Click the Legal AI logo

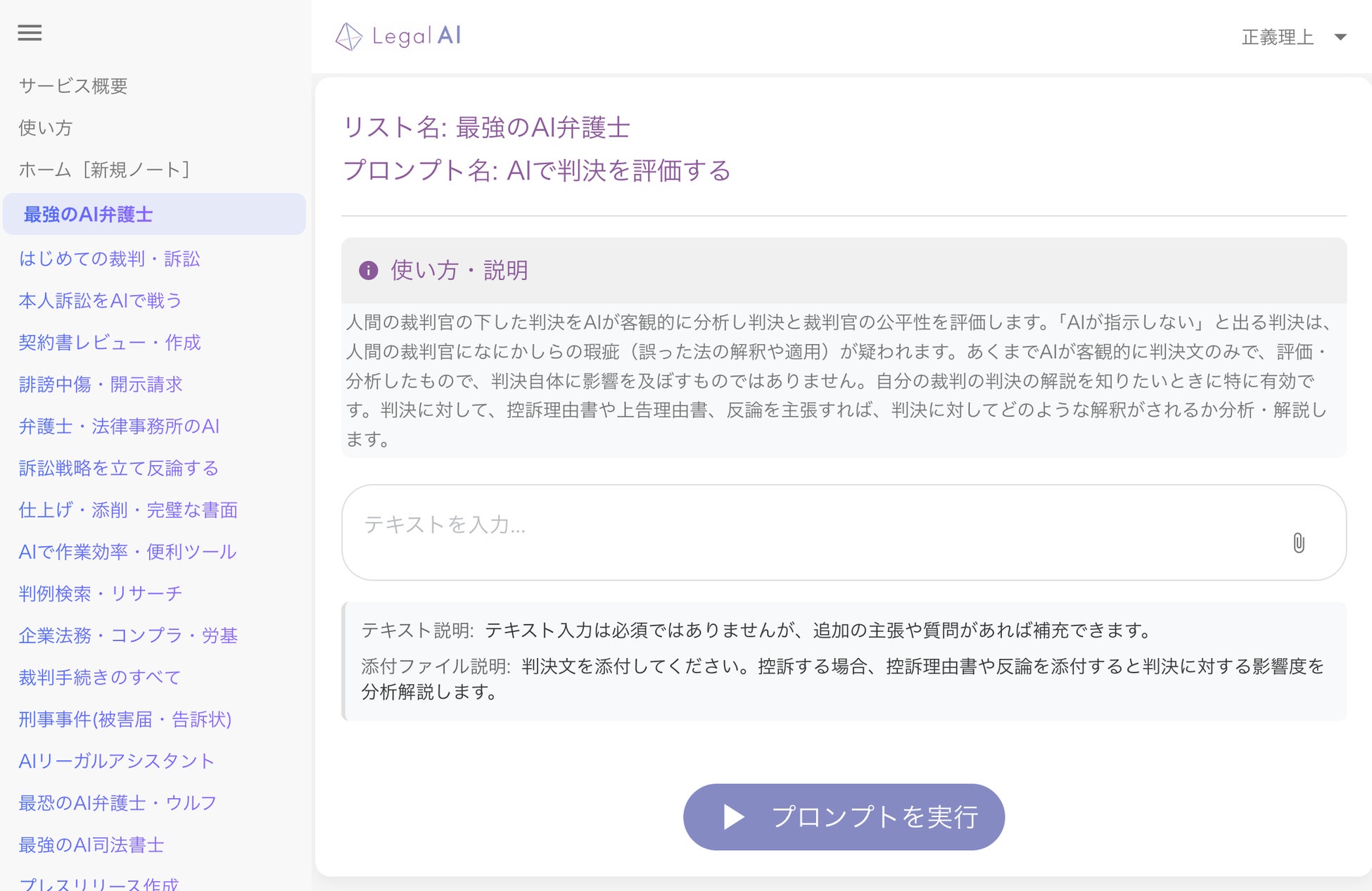[399, 36]
